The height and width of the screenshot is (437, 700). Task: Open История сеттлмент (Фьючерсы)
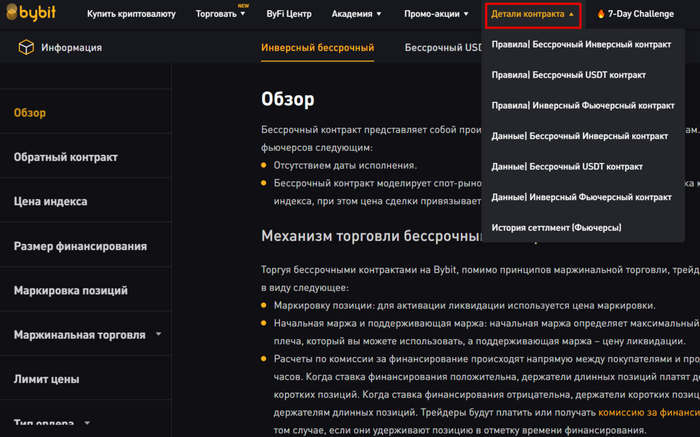click(x=556, y=227)
